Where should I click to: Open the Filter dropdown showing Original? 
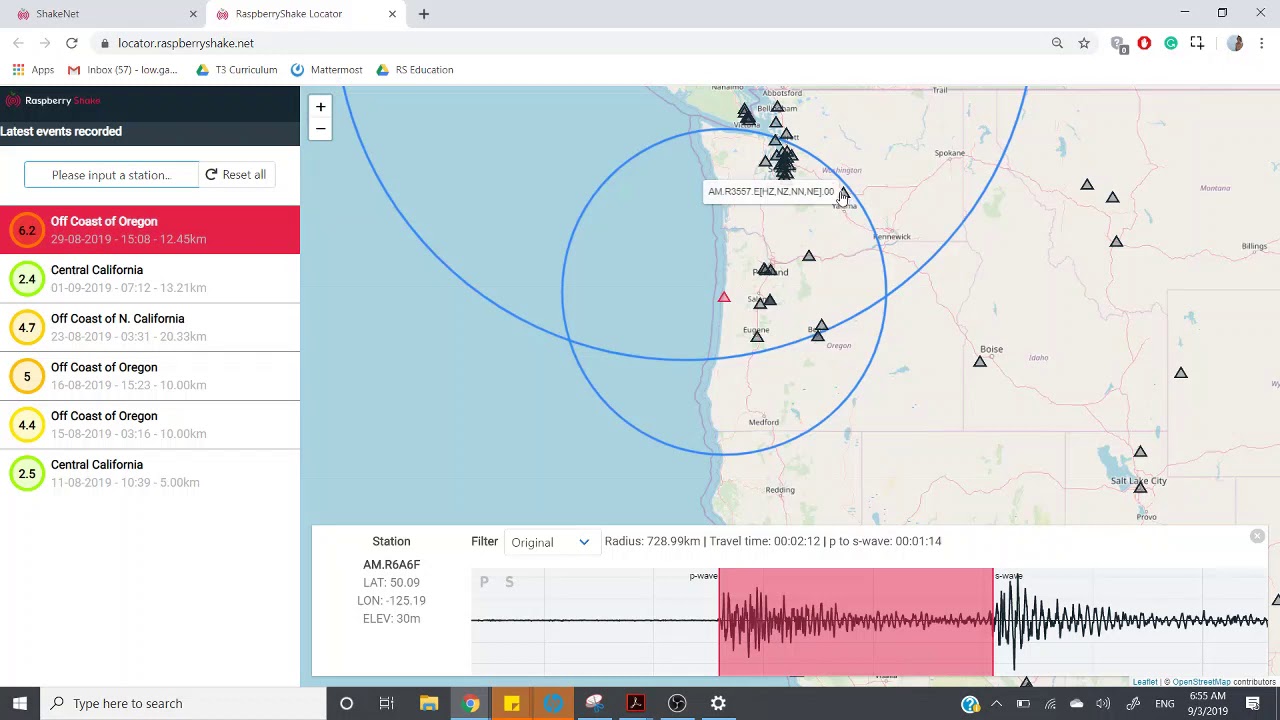(x=550, y=542)
